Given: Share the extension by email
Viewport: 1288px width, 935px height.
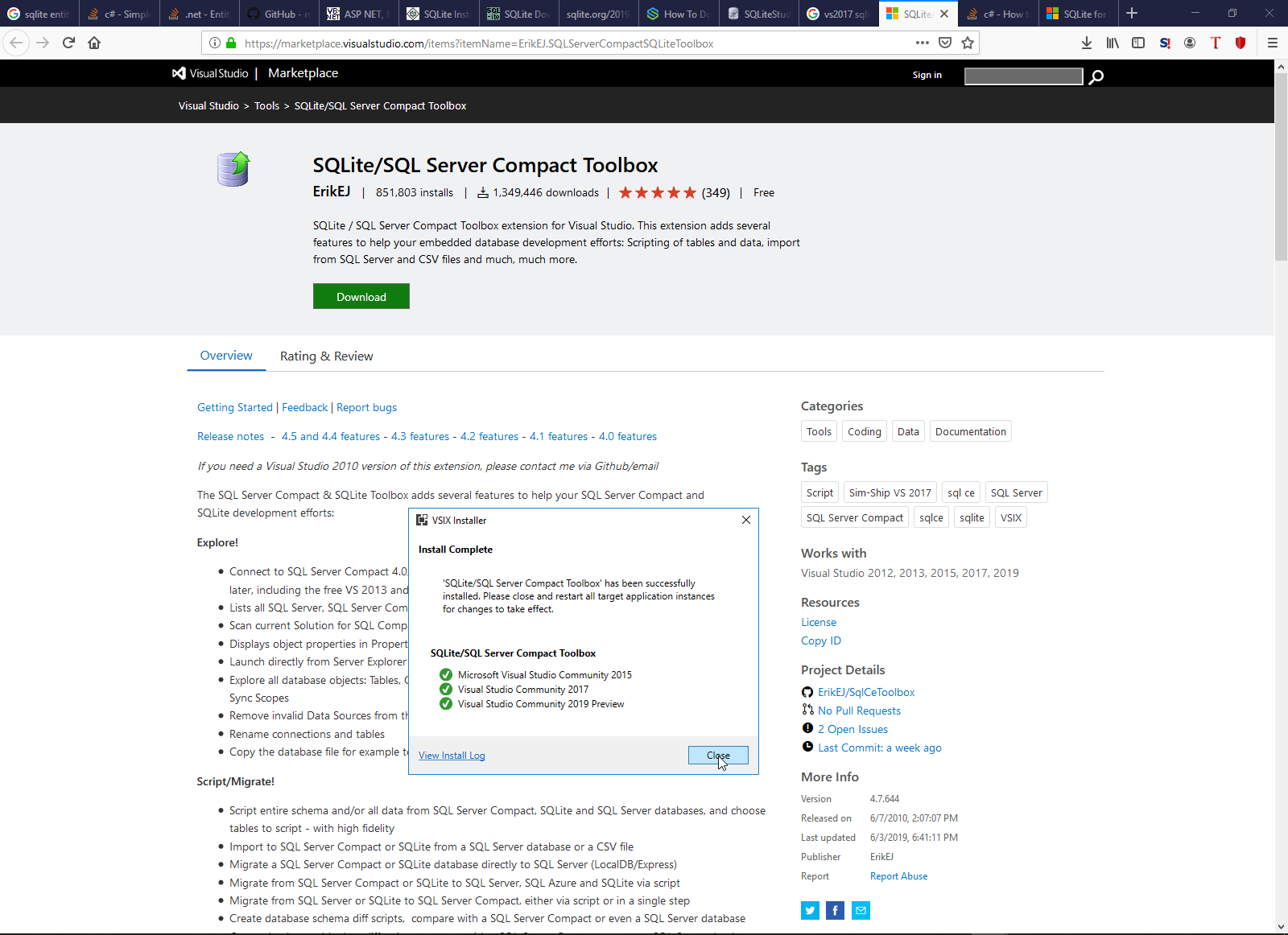Looking at the screenshot, I should (x=861, y=910).
